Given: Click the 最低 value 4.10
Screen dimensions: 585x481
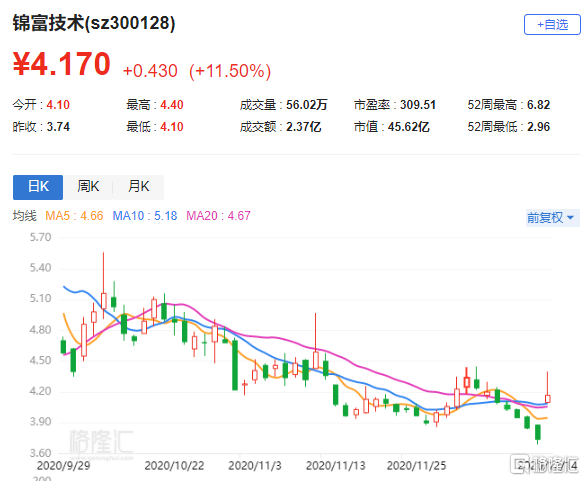Looking at the screenshot, I should click(172, 127).
